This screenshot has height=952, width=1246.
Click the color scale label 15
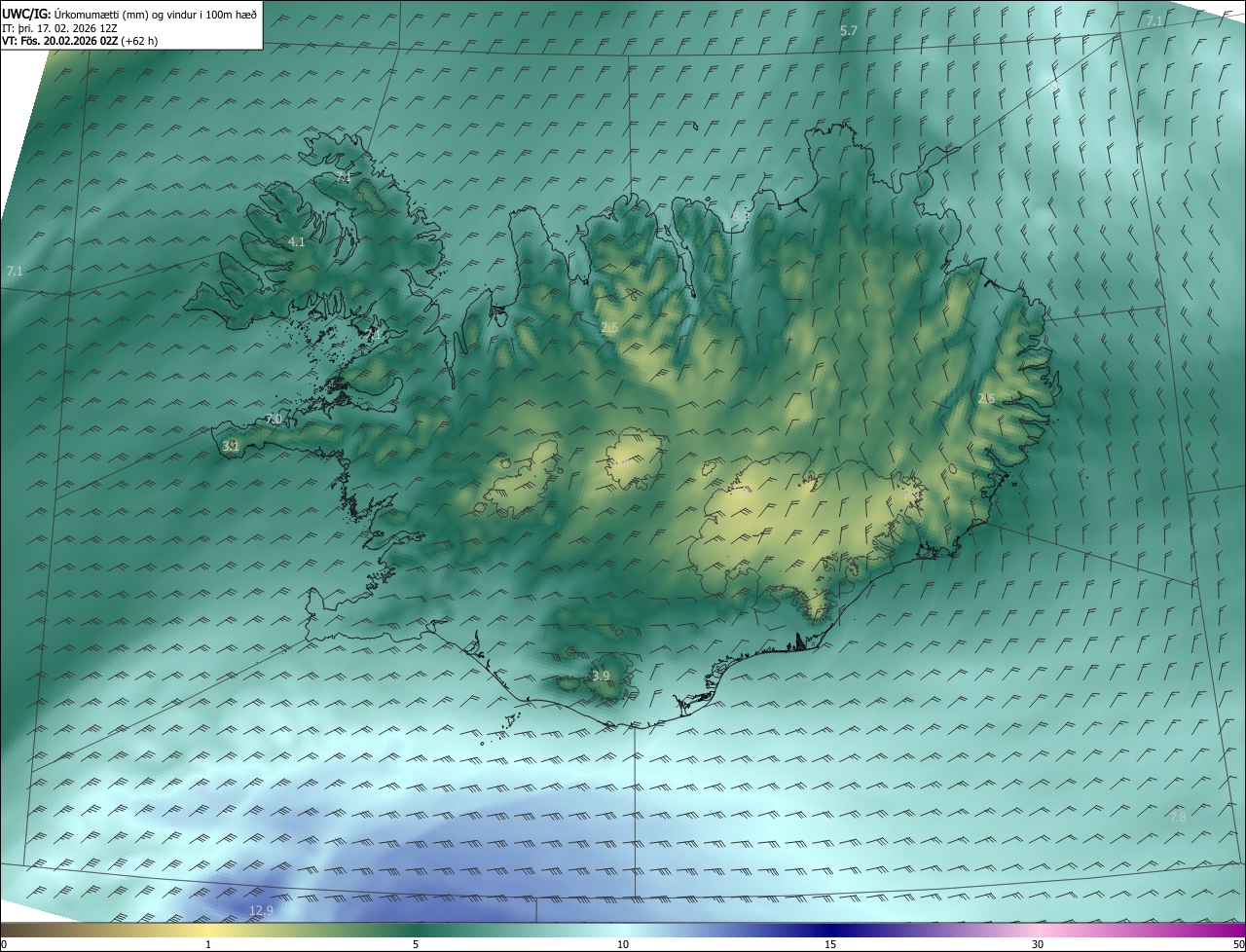point(830,945)
